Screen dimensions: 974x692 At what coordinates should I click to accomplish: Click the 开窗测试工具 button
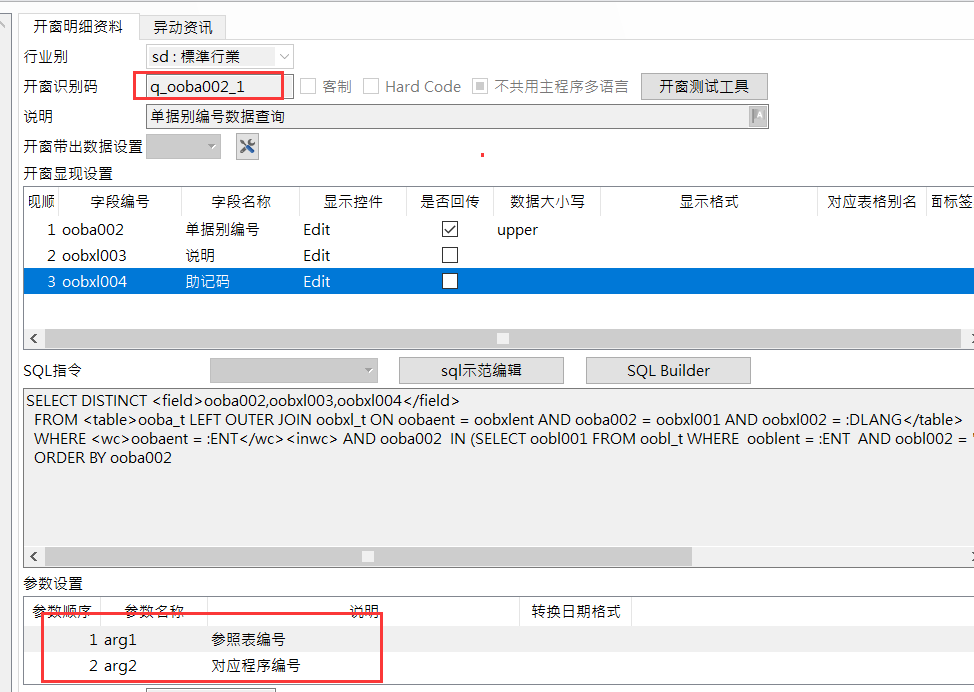click(705, 86)
